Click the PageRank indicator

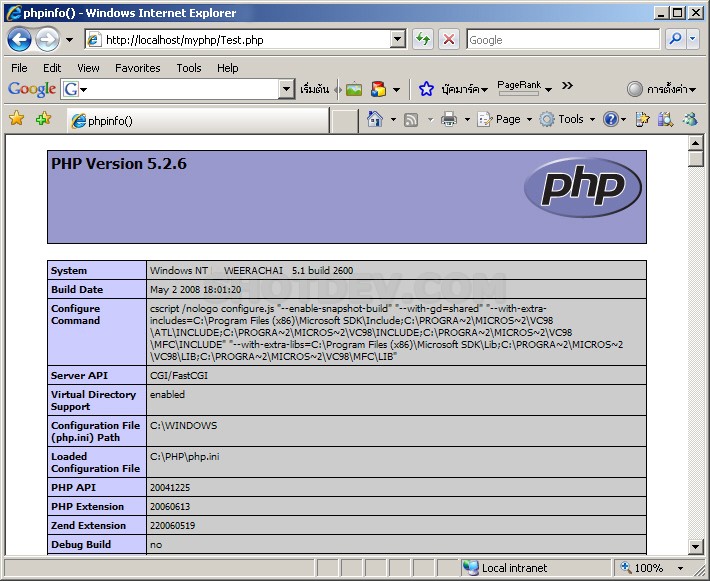coord(519,87)
